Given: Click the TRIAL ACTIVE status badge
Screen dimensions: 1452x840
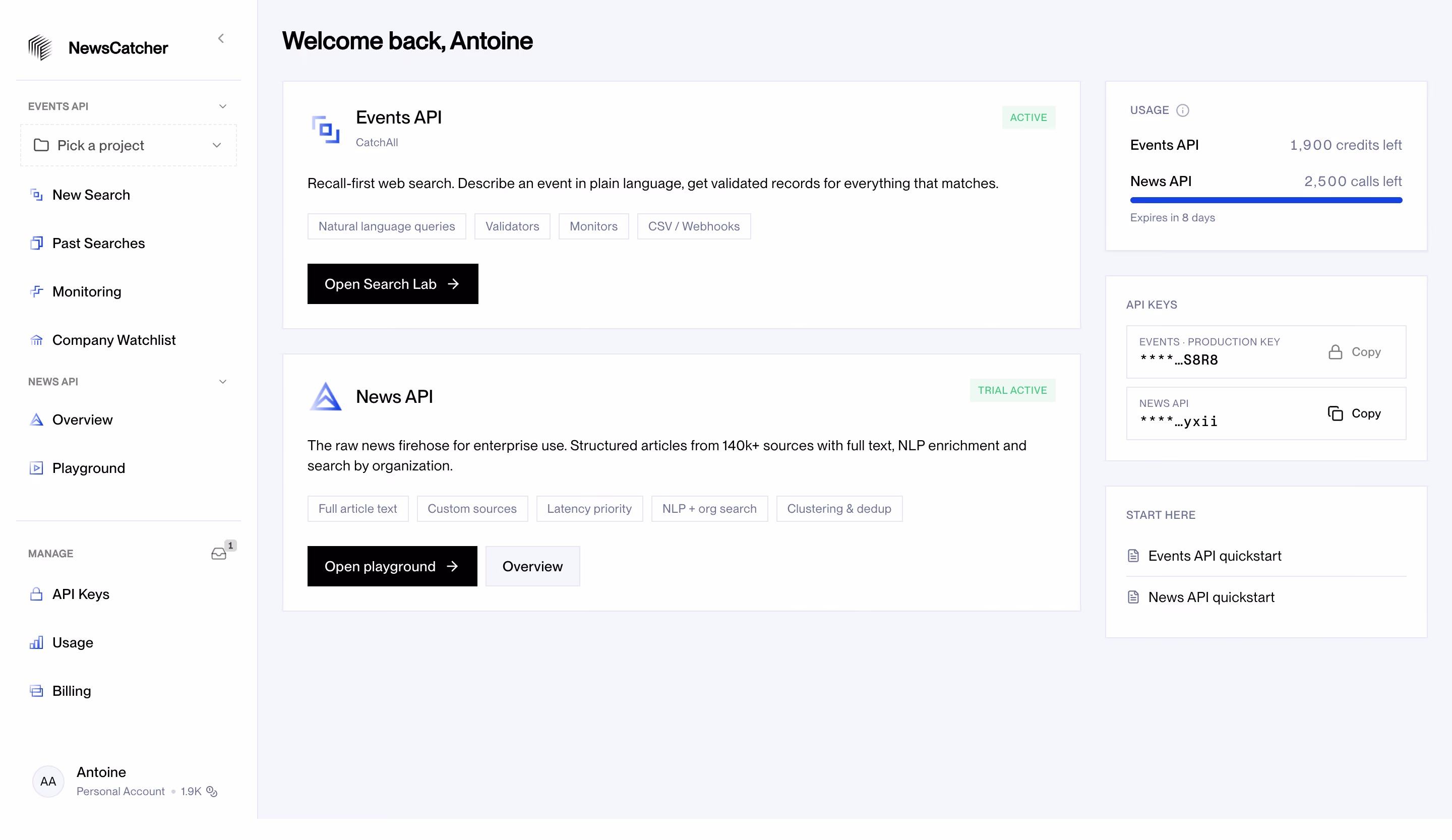Looking at the screenshot, I should pos(1012,390).
